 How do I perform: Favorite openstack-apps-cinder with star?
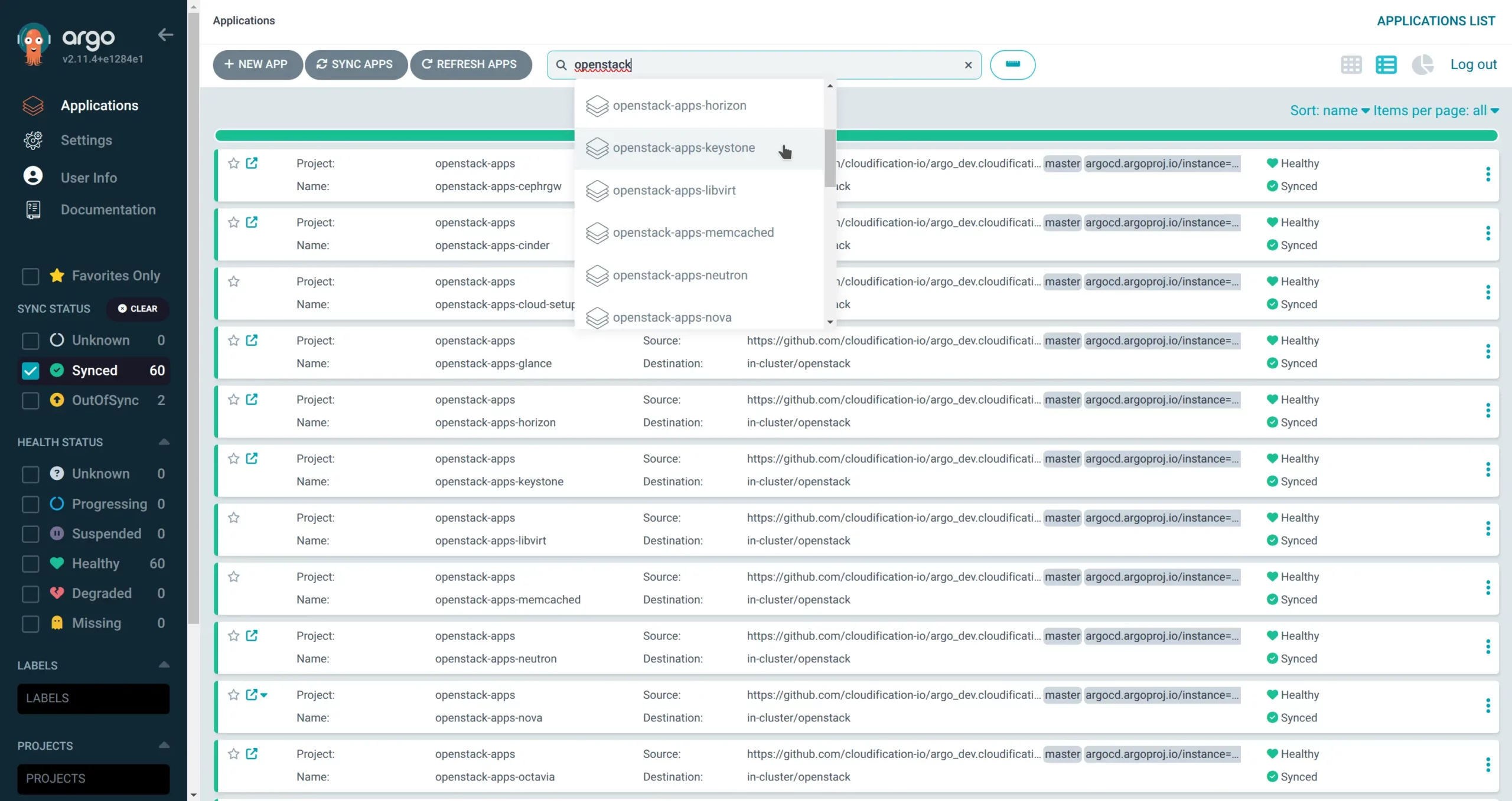pyautogui.click(x=234, y=223)
